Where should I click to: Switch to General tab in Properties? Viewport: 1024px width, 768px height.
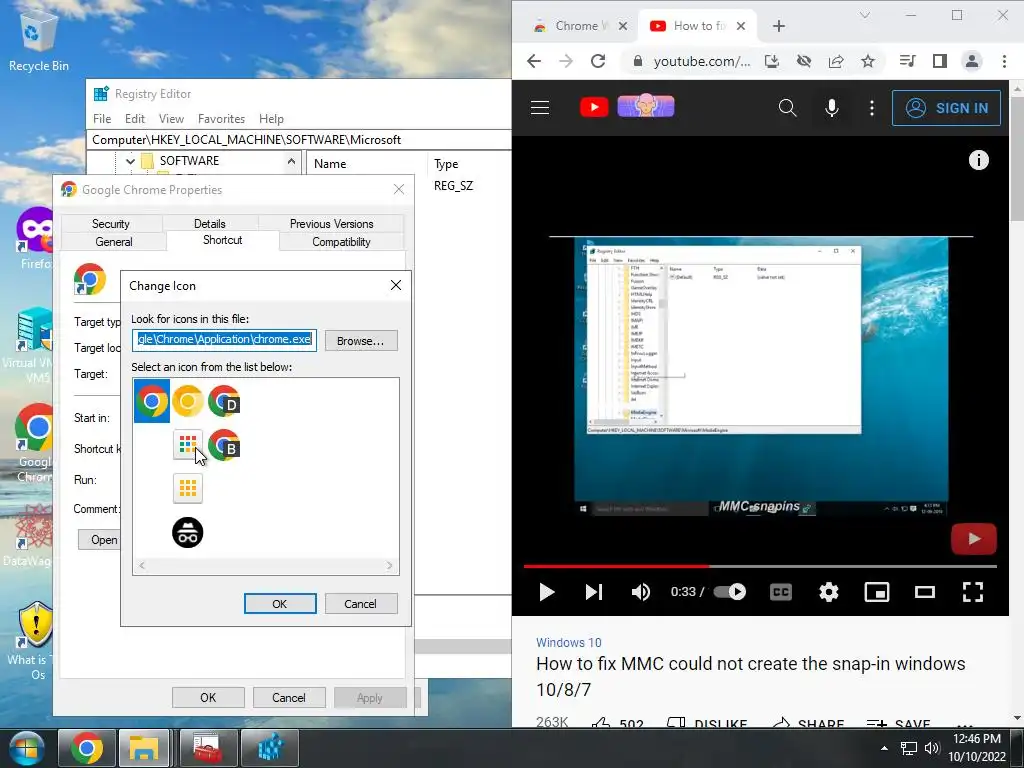point(114,242)
